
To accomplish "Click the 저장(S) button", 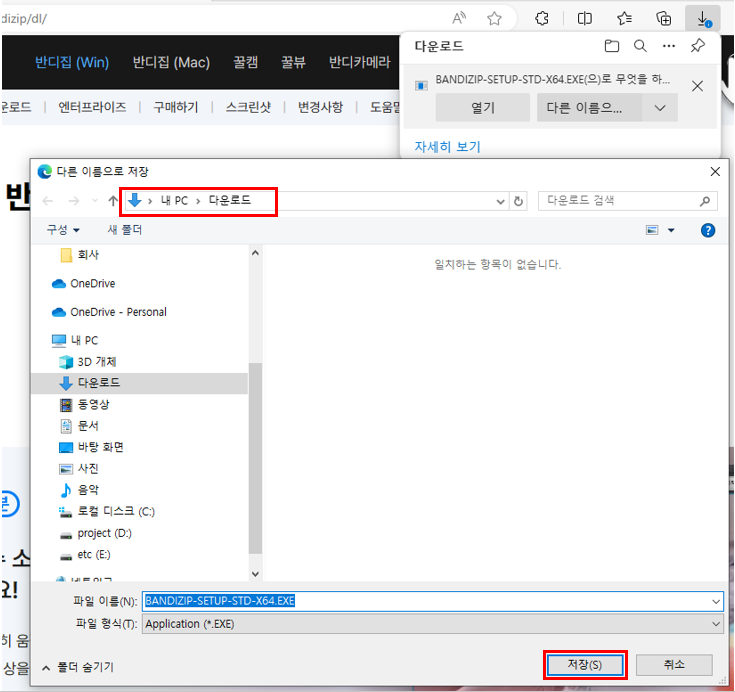I will (x=585, y=664).
